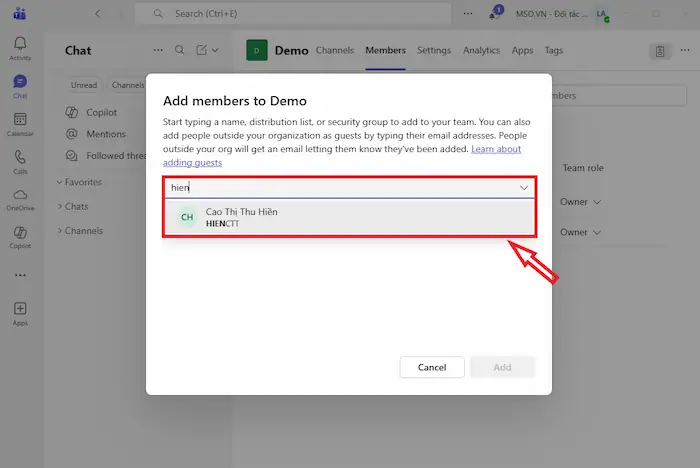The height and width of the screenshot is (468, 700).
Task: Select Cao Thi Thu Hiền suggestion
Action: point(350,217)
